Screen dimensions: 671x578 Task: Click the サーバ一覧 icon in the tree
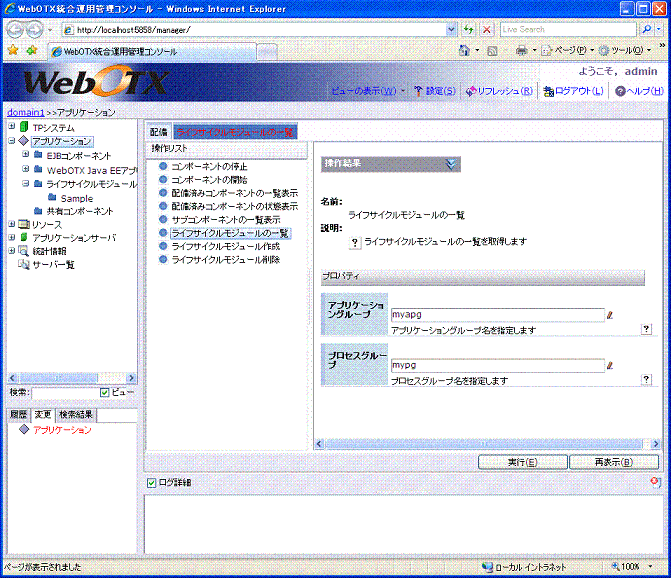click(x=23, y=264)
